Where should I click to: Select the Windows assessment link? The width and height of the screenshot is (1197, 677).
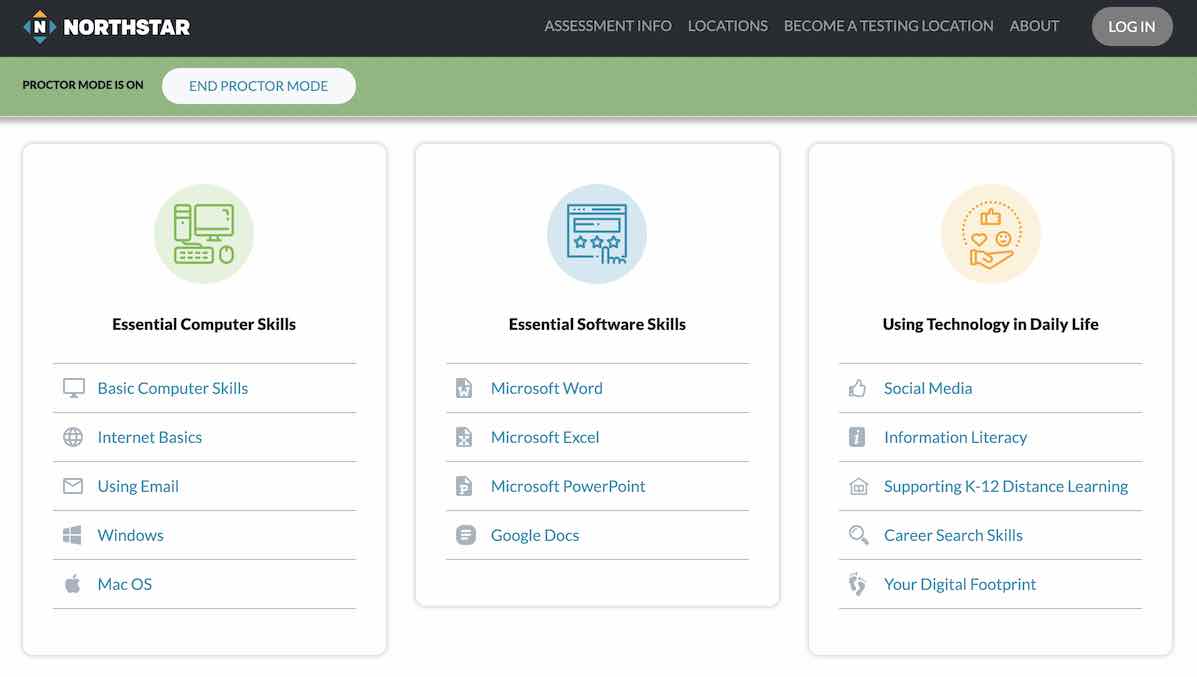(131, 535)
